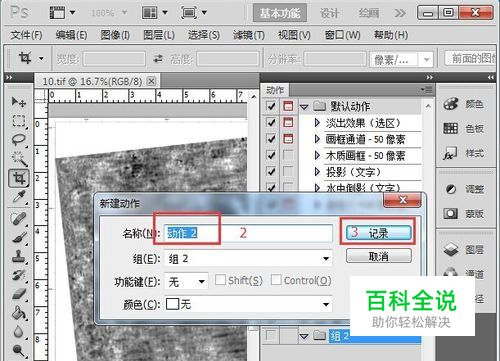The height and width of the screenshot is (361, 500).
Task: Click the 记录 record button
Action: (x=378, y=233)
